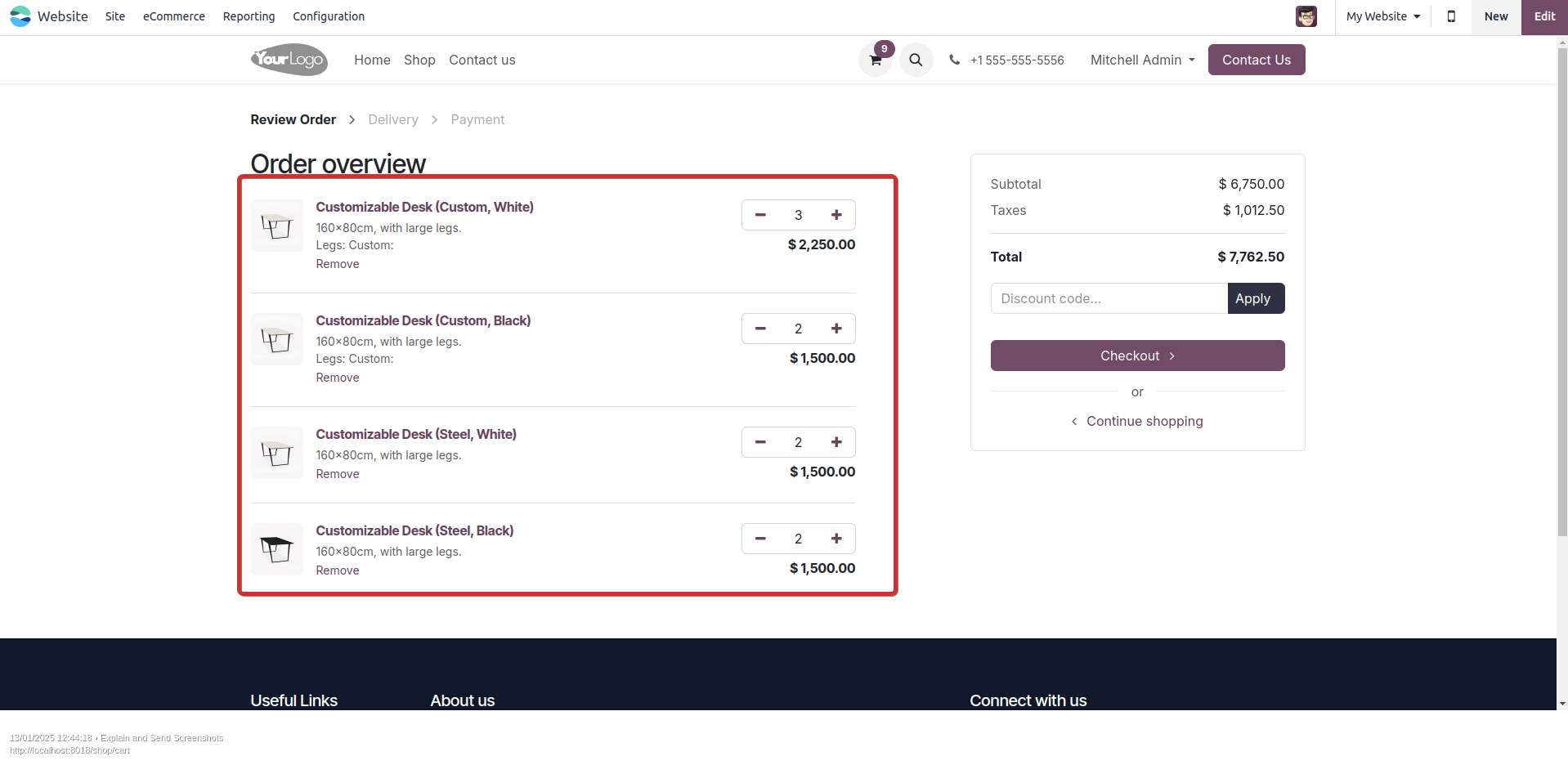The image size is (1568, 765).
Task: Decrease quantity of Steel Black desk
Action: (760, 539)
